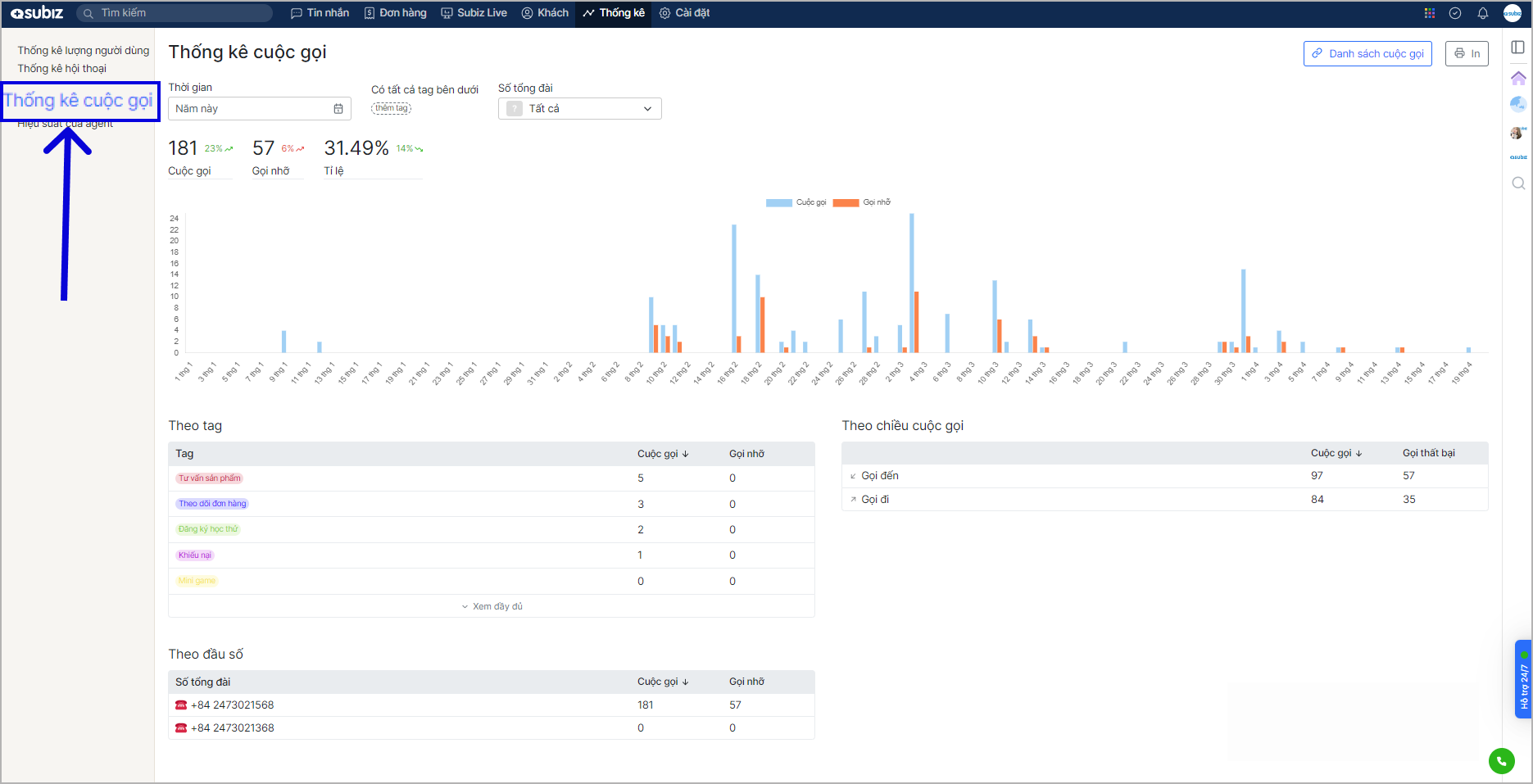The width and height of the screenshot is (1533, 784).
Task: Click the purple home icon in sidebar
Action: pyautogui.click(x=1517, y=79)
